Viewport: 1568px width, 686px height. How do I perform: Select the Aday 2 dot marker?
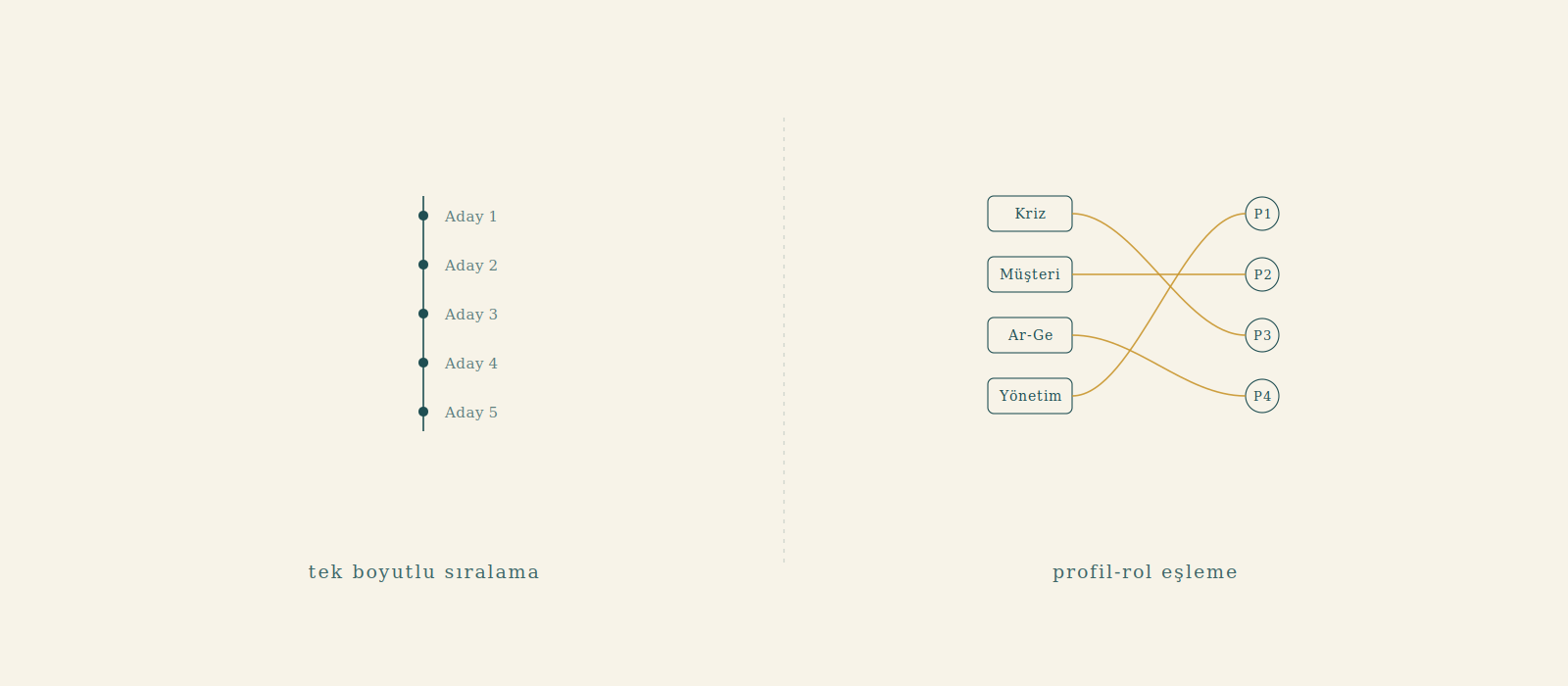tap(423, 265)
